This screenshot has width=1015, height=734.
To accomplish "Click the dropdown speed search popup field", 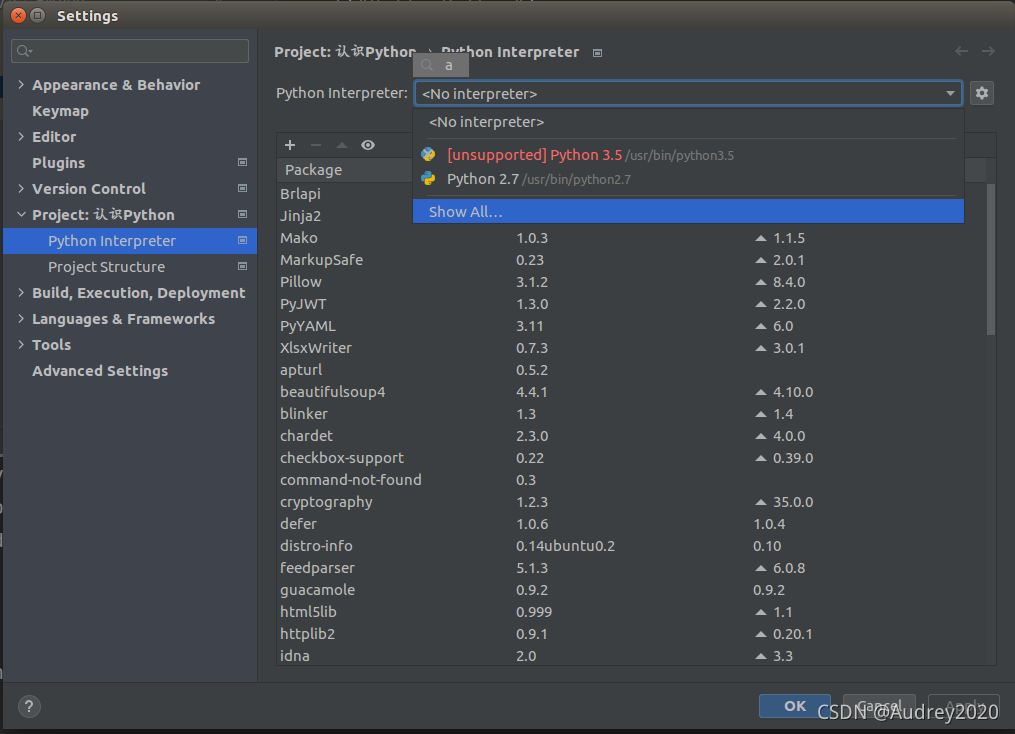I will 441,65.
